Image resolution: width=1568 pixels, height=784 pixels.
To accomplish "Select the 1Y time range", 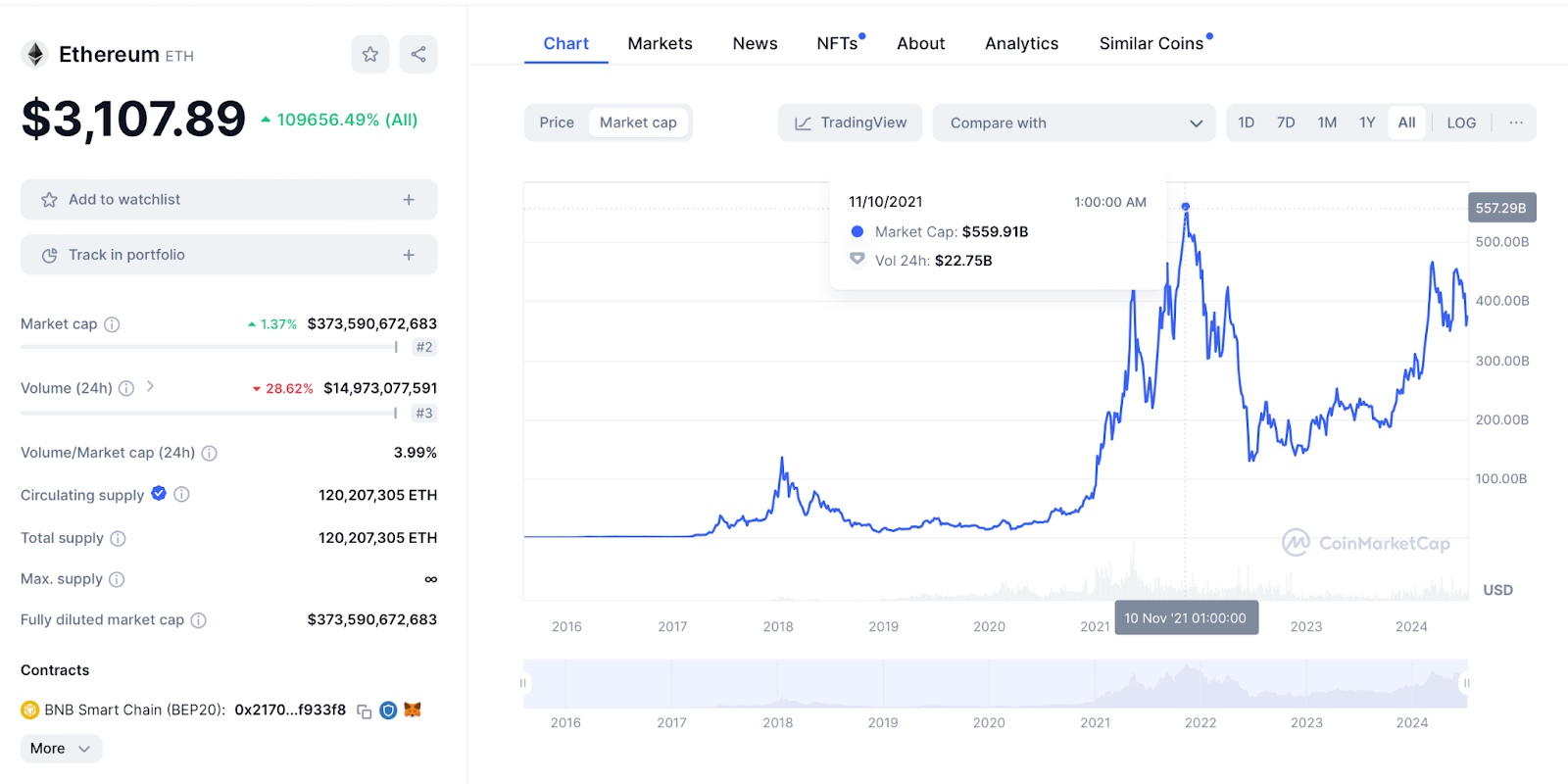I will click(x=1367, y=122).
